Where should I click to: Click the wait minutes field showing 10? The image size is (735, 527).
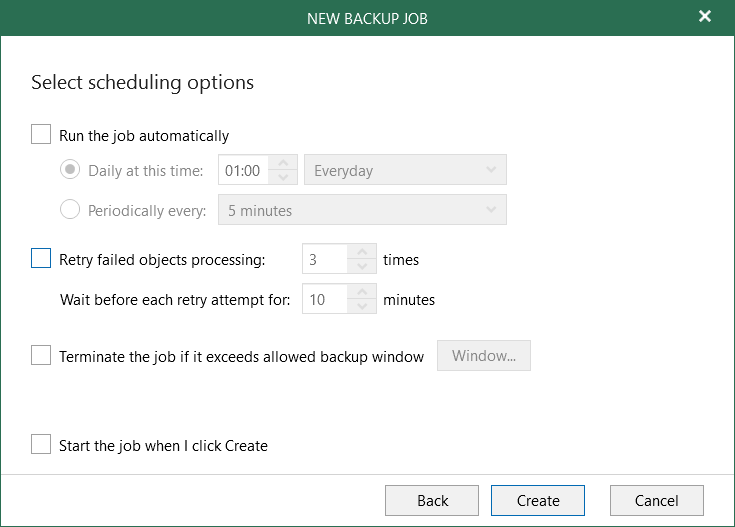tap(324, 299)
